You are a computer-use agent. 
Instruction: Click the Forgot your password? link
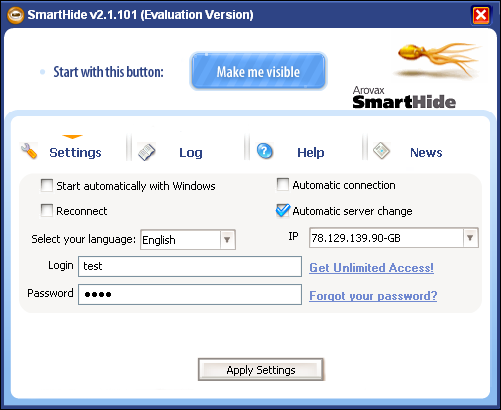pyautogui.click(x=373, y=296)
